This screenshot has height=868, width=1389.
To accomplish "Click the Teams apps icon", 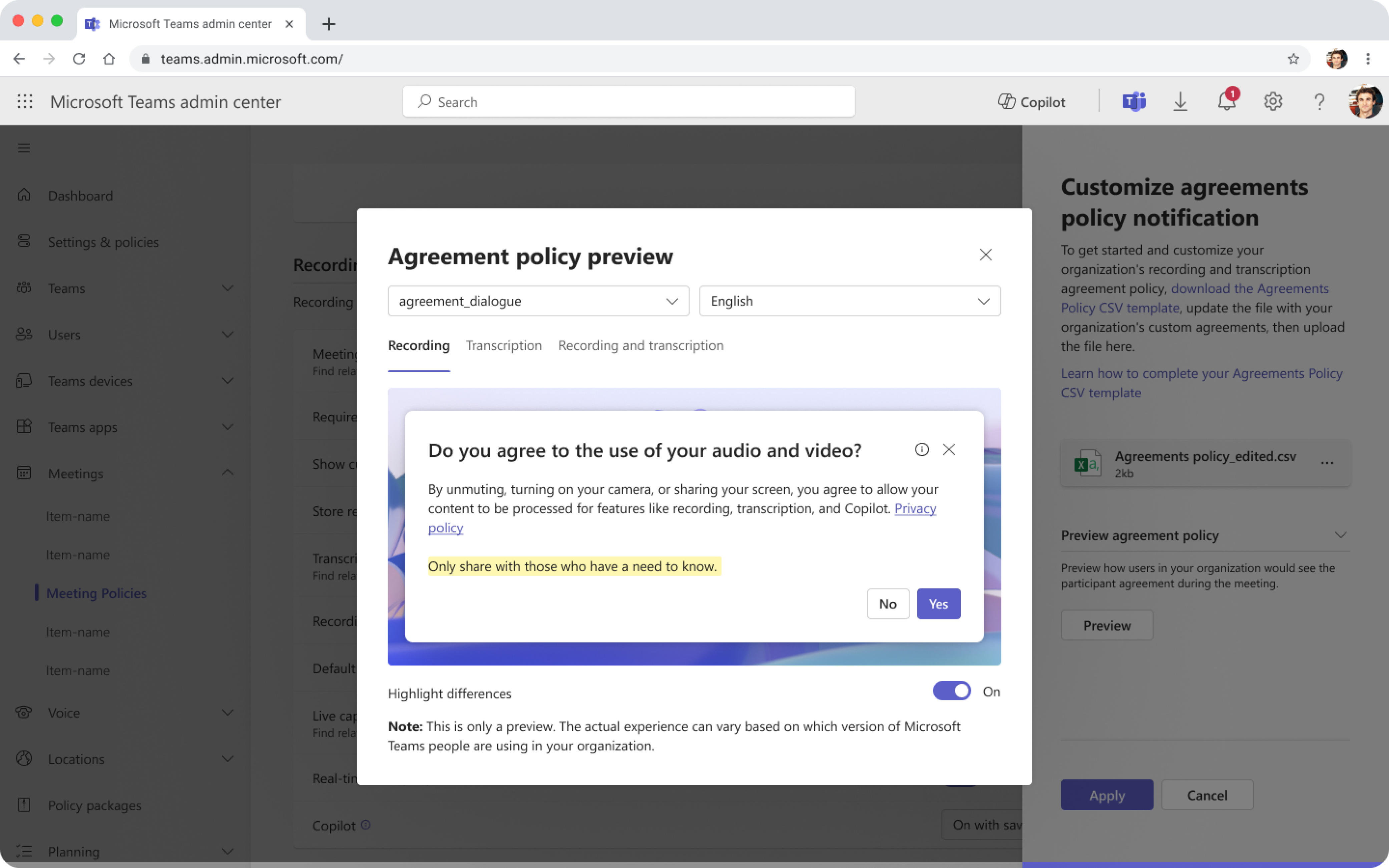I will click(x=24, y=427).
